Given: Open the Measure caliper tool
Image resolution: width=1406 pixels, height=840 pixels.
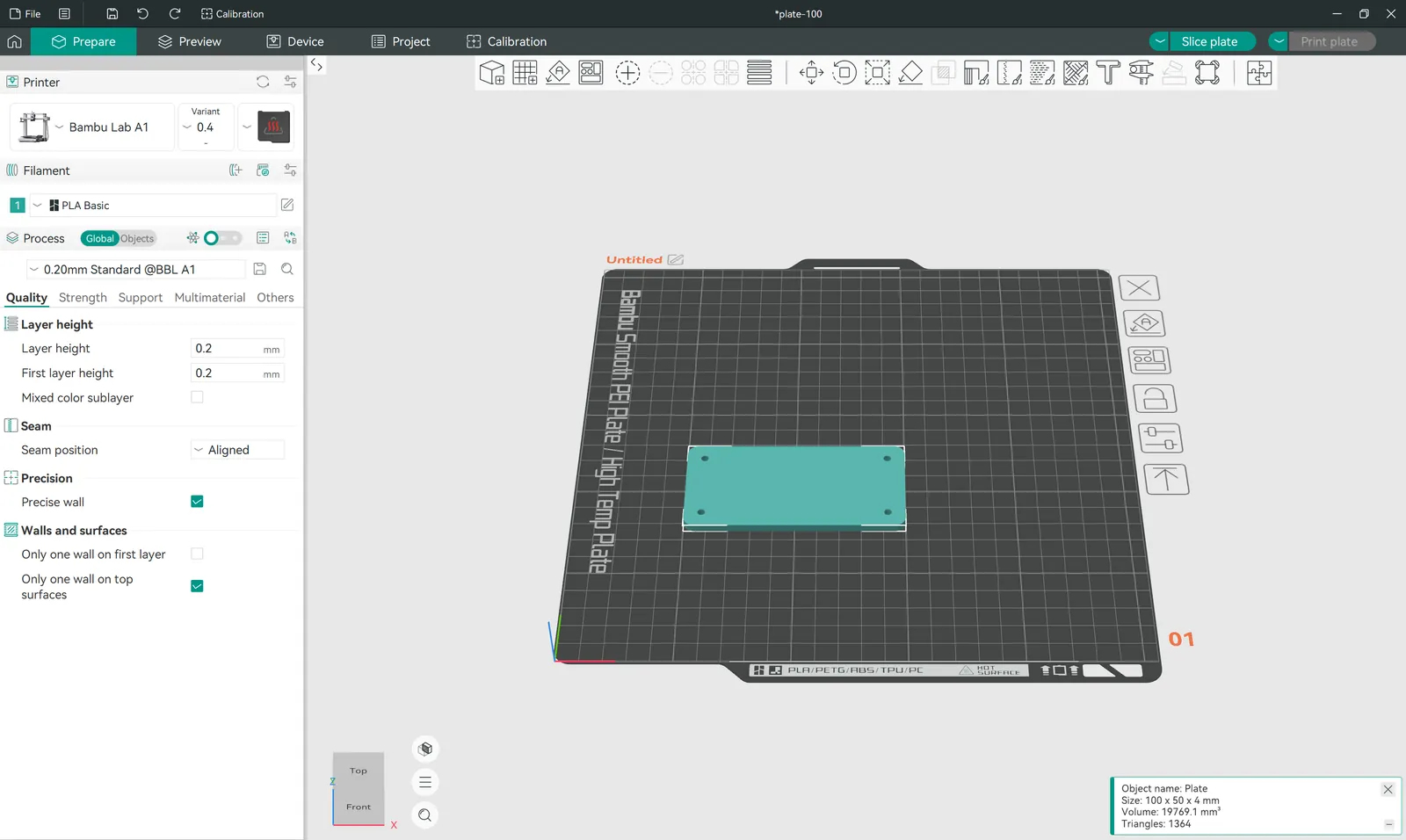Looking at the screenshot, I should [x=1141, y=73].
